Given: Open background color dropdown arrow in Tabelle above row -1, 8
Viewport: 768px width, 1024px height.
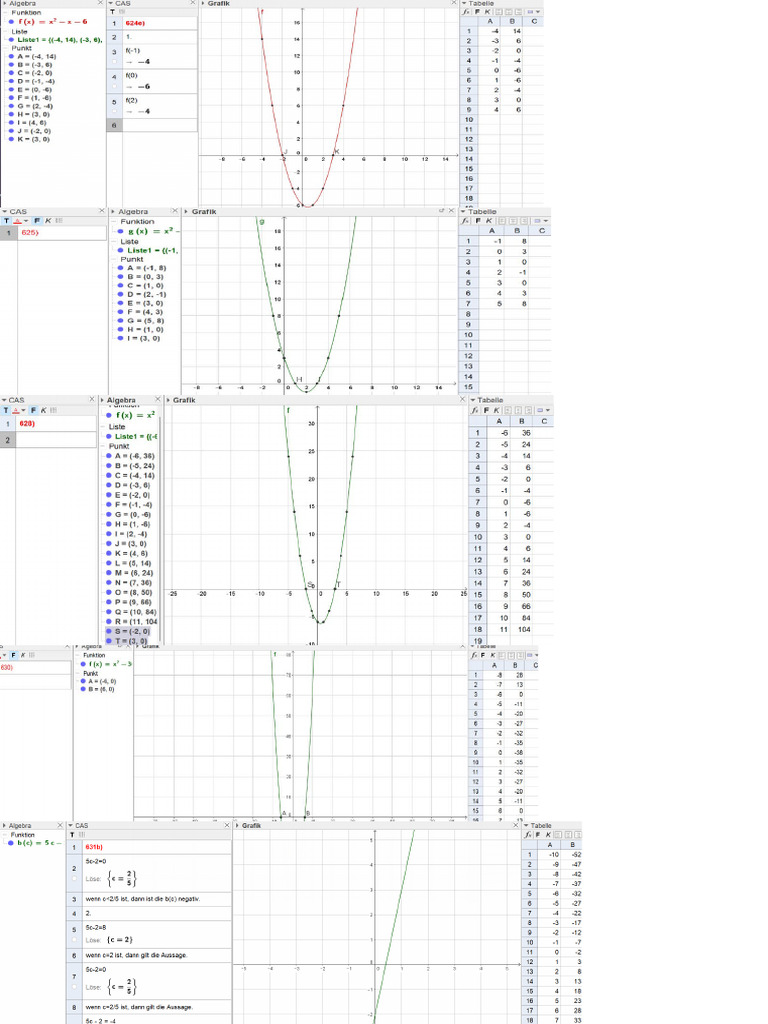Looking at the screenshot, I should (546, 221).
